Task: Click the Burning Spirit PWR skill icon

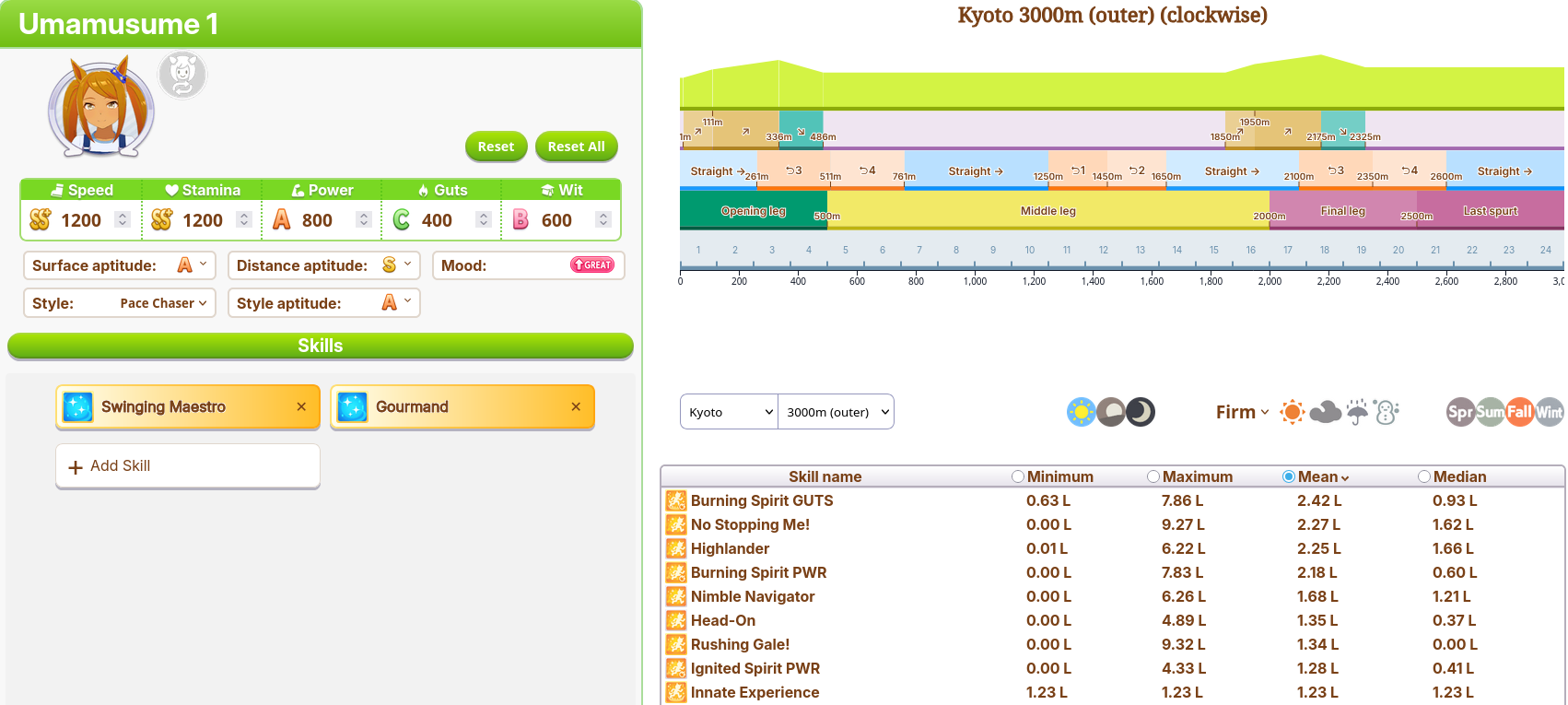Action: [x=676, y=572]
